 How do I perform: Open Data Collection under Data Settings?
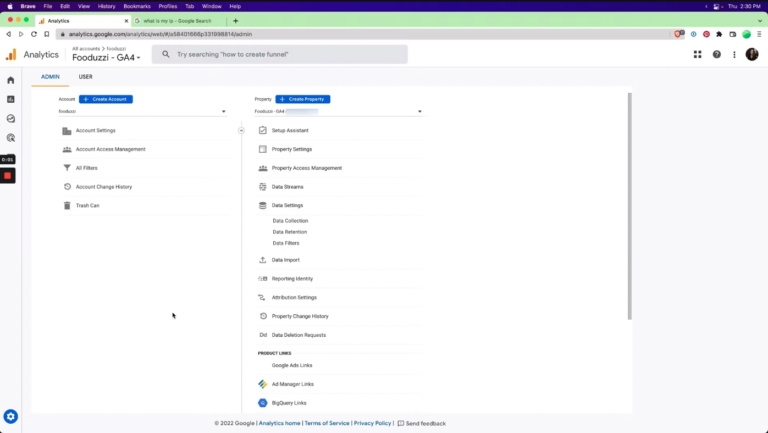290,221
